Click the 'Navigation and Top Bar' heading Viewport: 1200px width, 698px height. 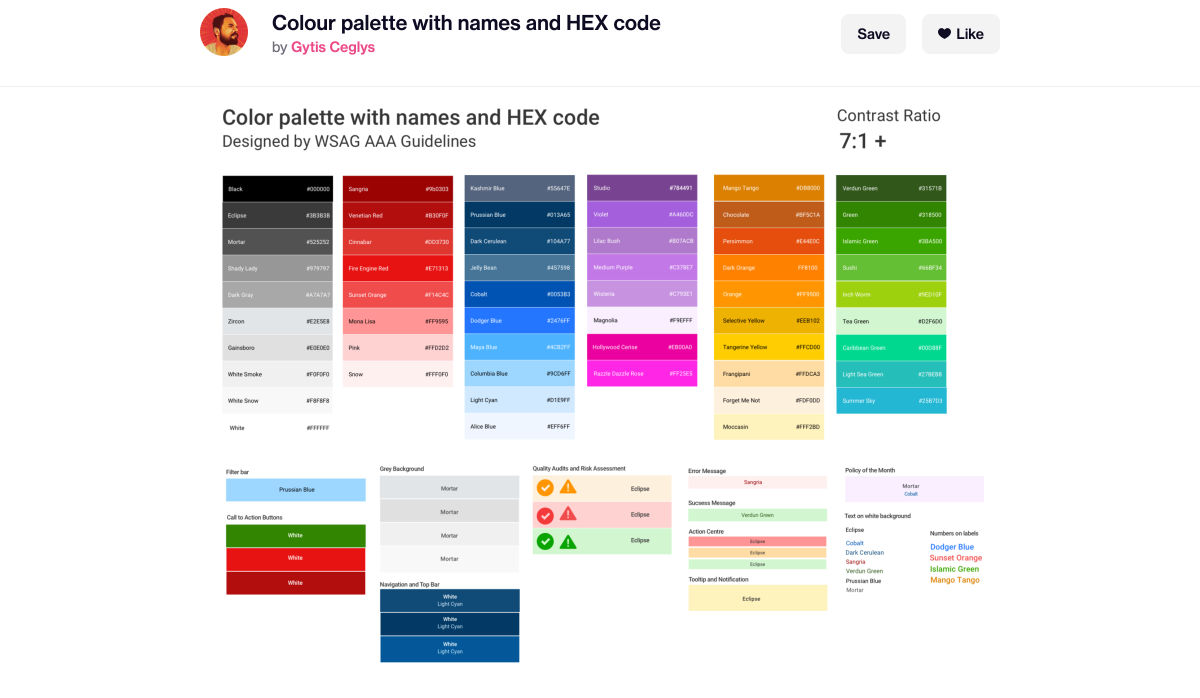(x=410, y=584)
